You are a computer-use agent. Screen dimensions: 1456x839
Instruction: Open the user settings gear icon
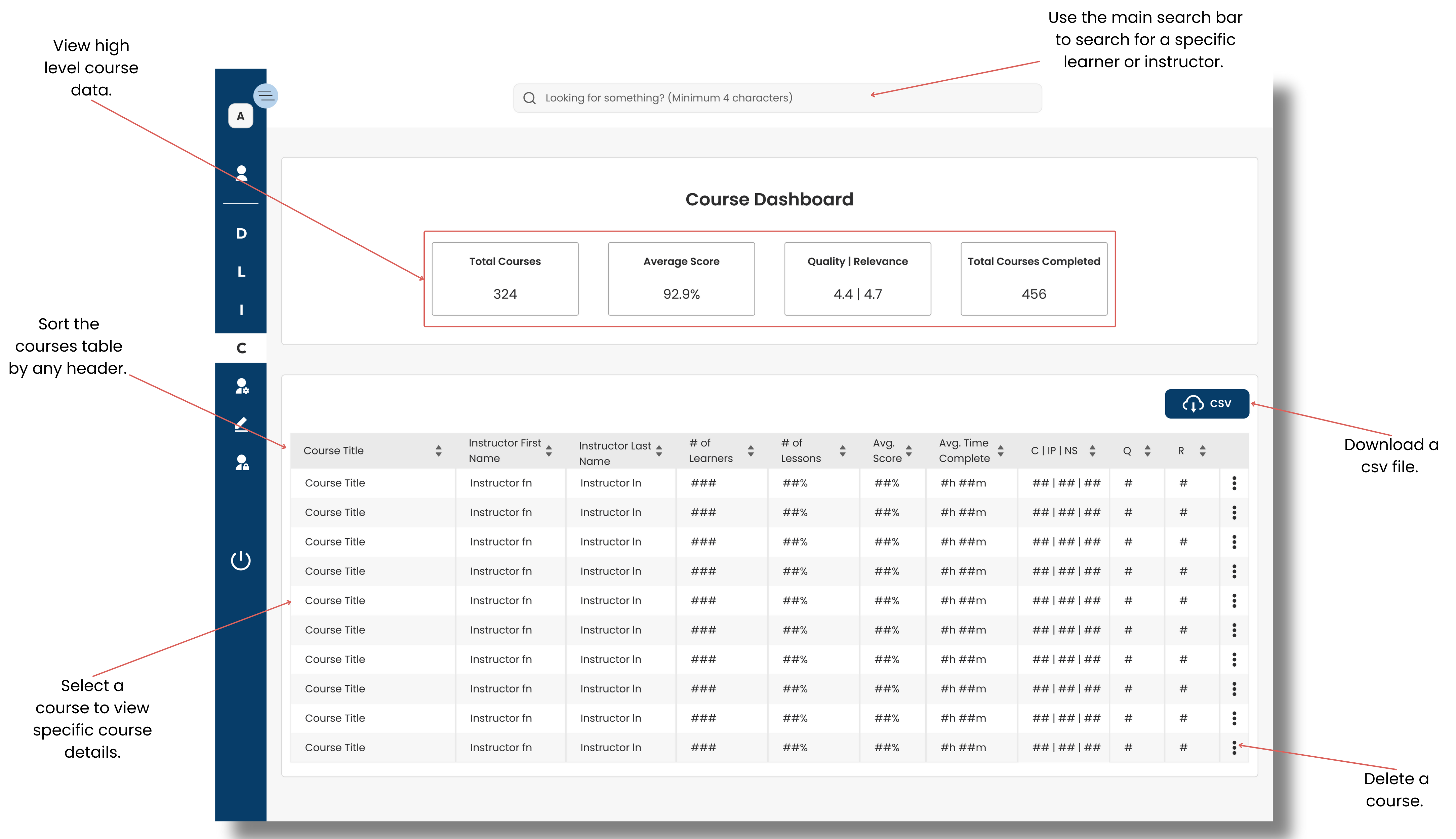(241, 386)
